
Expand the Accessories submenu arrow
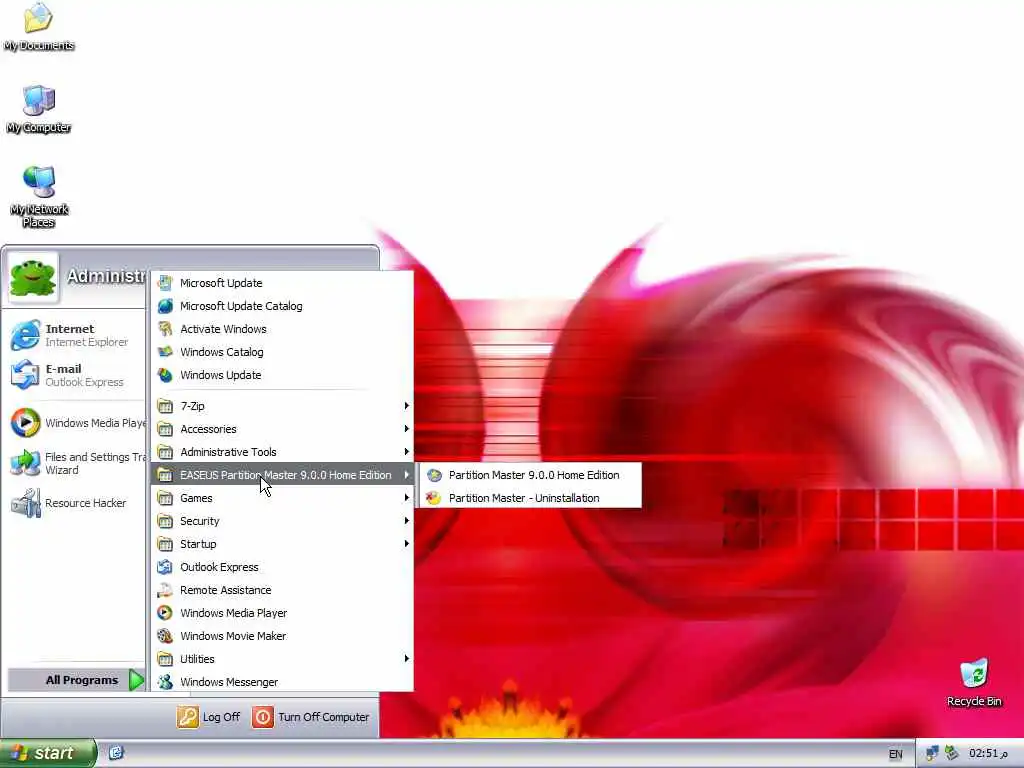(406, 428)
